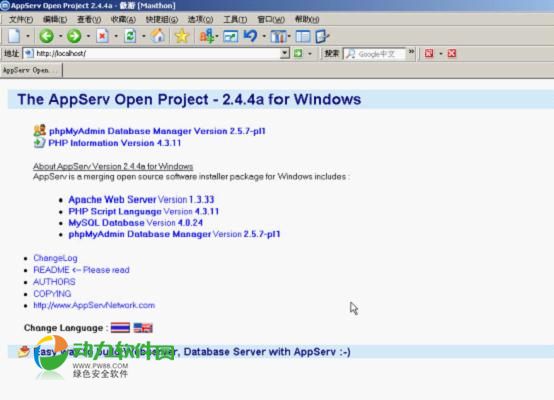Click the phpMyAdmin people icon

click(40, 130)
